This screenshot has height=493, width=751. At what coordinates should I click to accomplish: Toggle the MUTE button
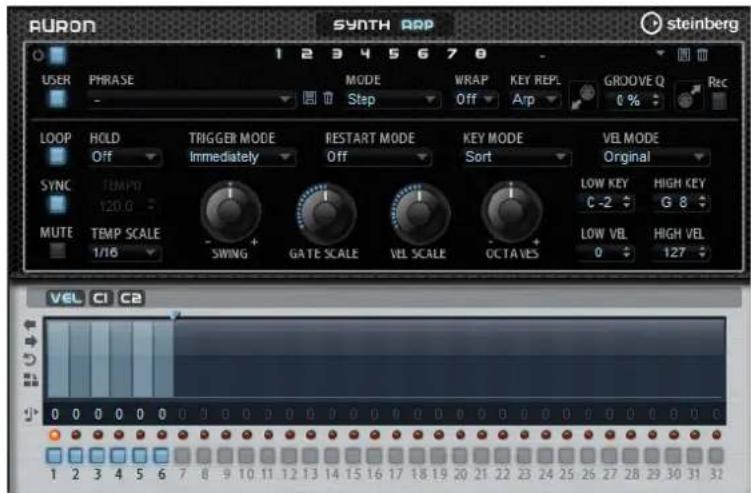(57, 250)
